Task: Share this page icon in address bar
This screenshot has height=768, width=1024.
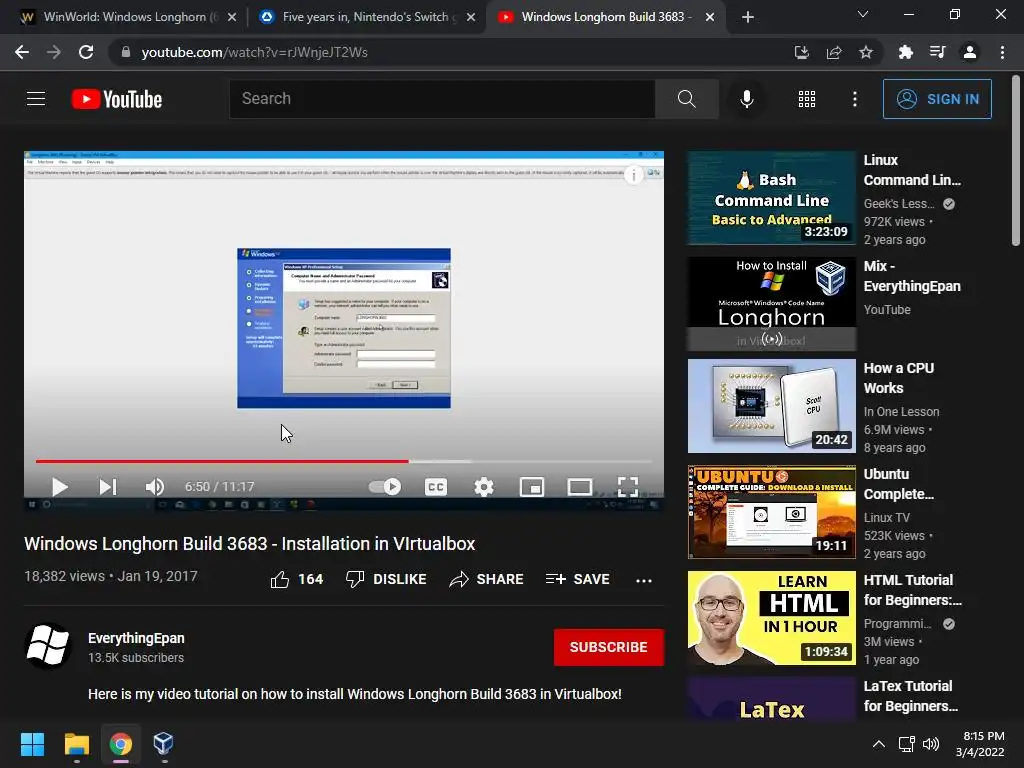Action: [x=834, y=52]
